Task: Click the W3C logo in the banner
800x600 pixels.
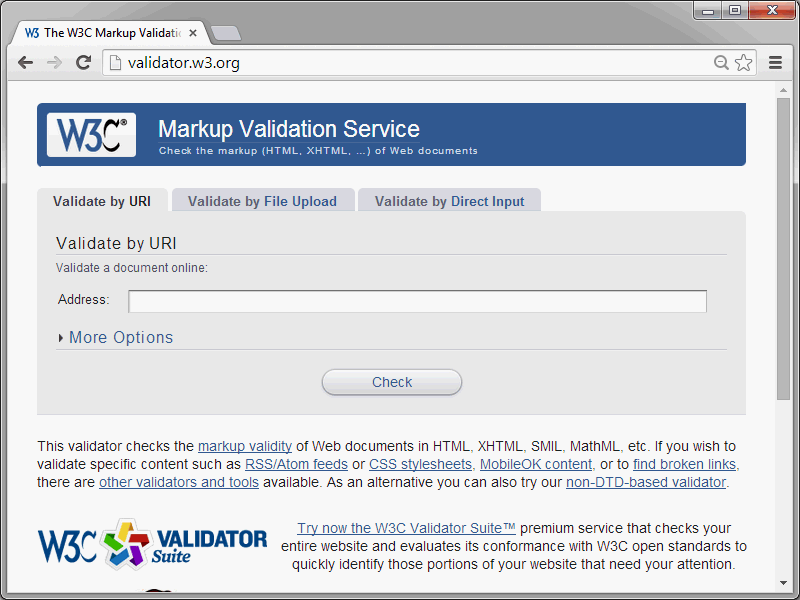Action: click(91, 135)
